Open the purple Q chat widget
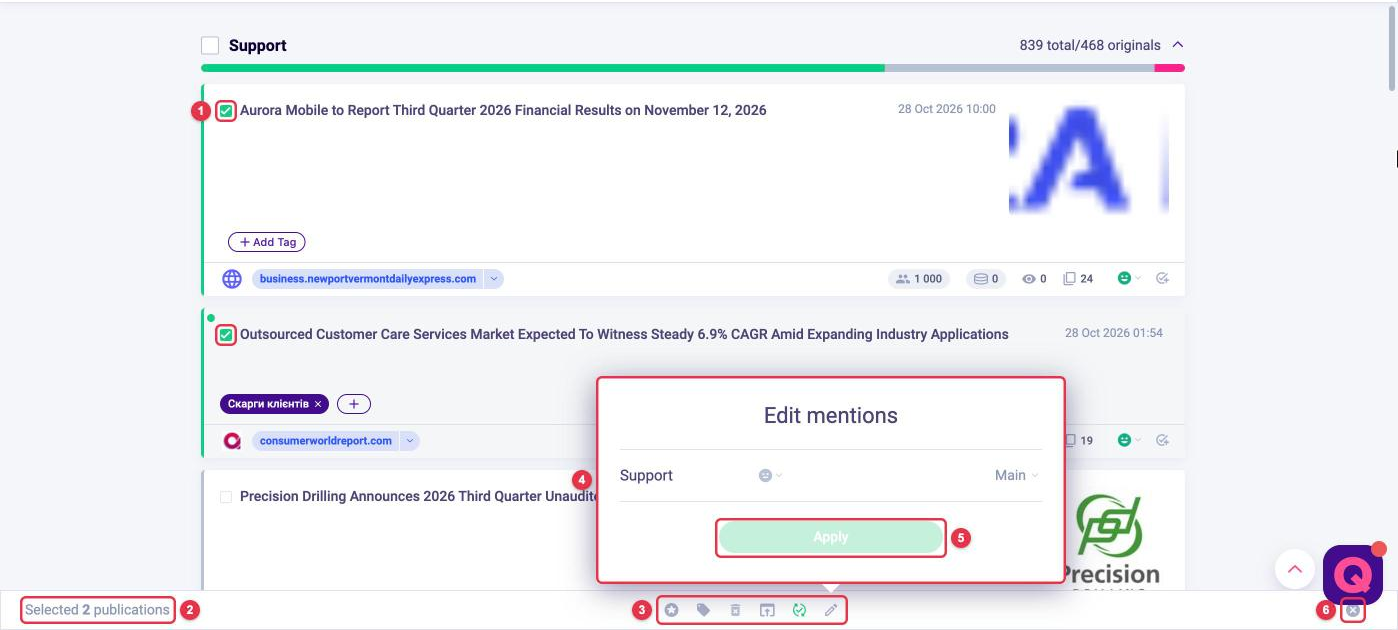This screenshot has height=630, width=1398. (1352, 575)
